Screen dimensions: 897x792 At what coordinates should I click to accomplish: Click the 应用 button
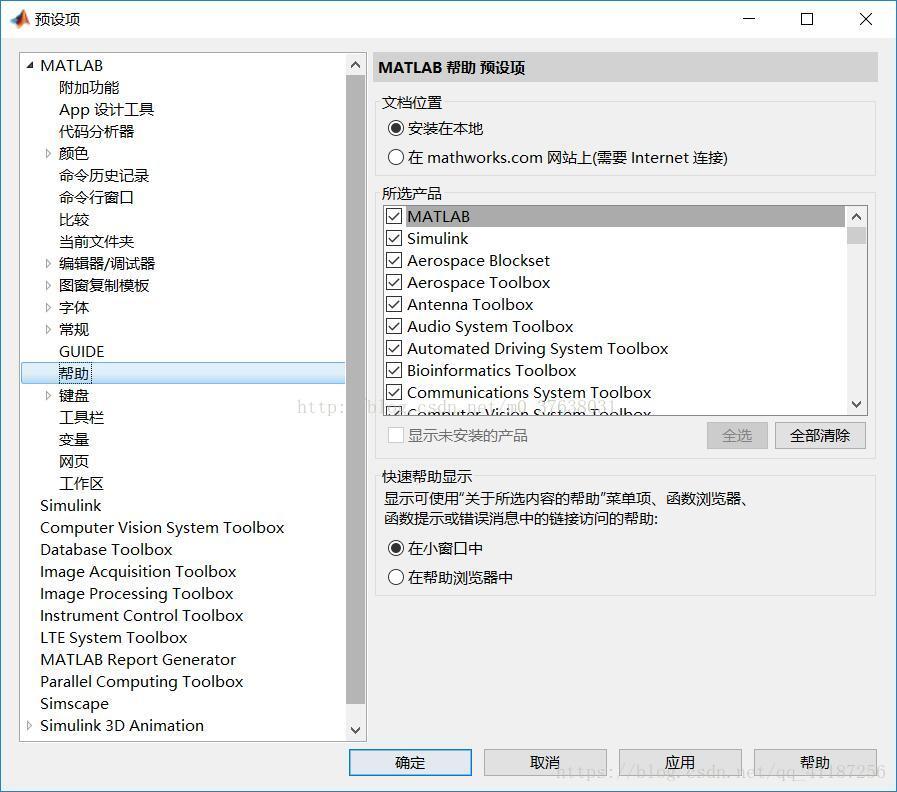pyautogui.click(x=680, y=762)
